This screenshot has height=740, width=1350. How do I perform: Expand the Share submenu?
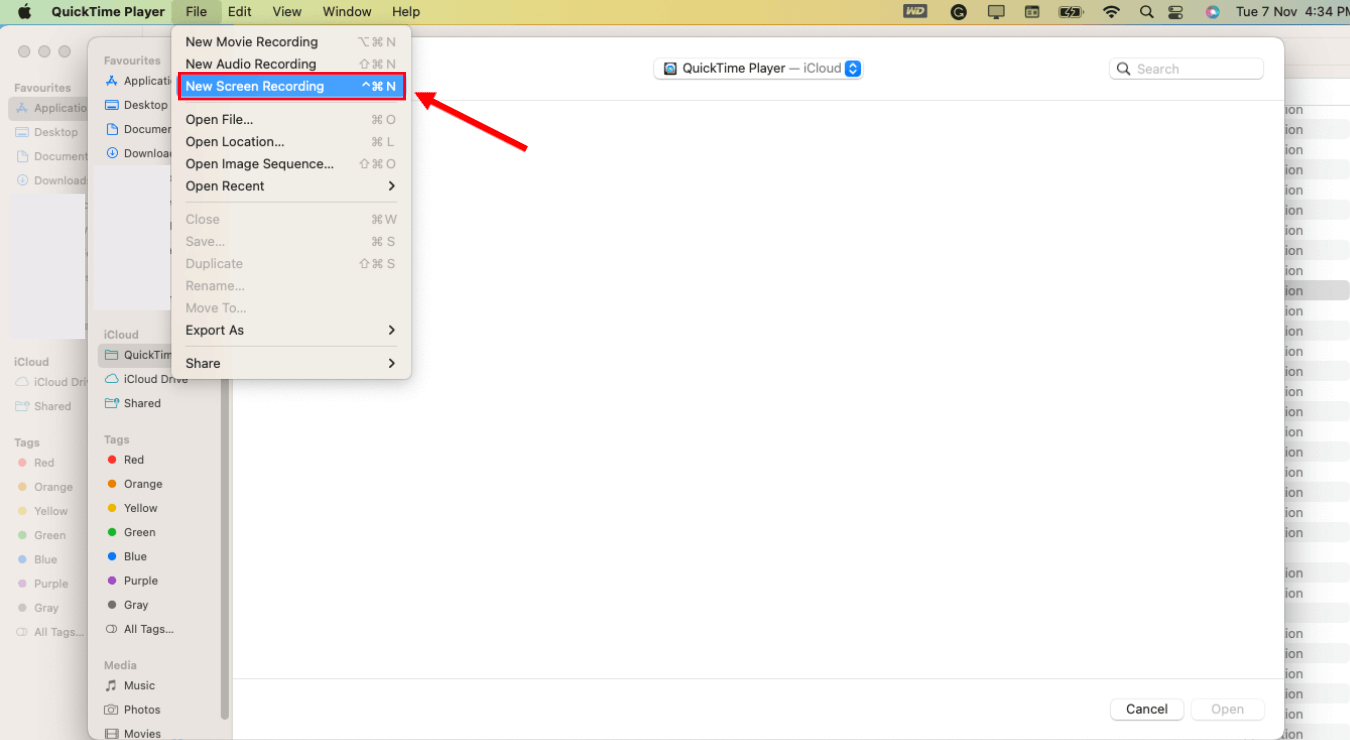[x=291, y=363]
